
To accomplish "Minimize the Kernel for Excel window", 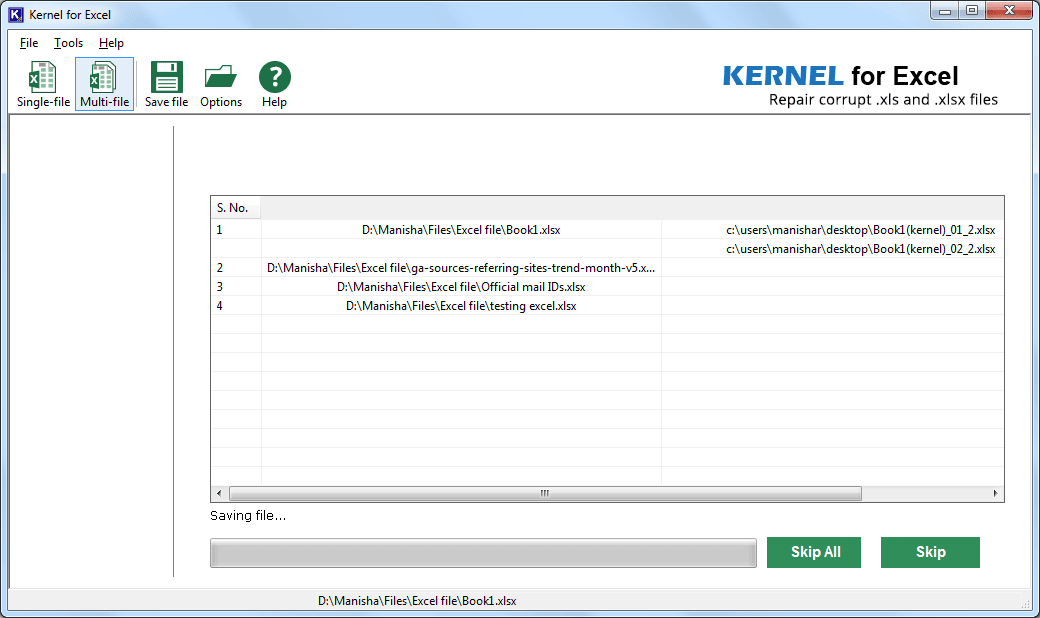I will click(944, 11).
